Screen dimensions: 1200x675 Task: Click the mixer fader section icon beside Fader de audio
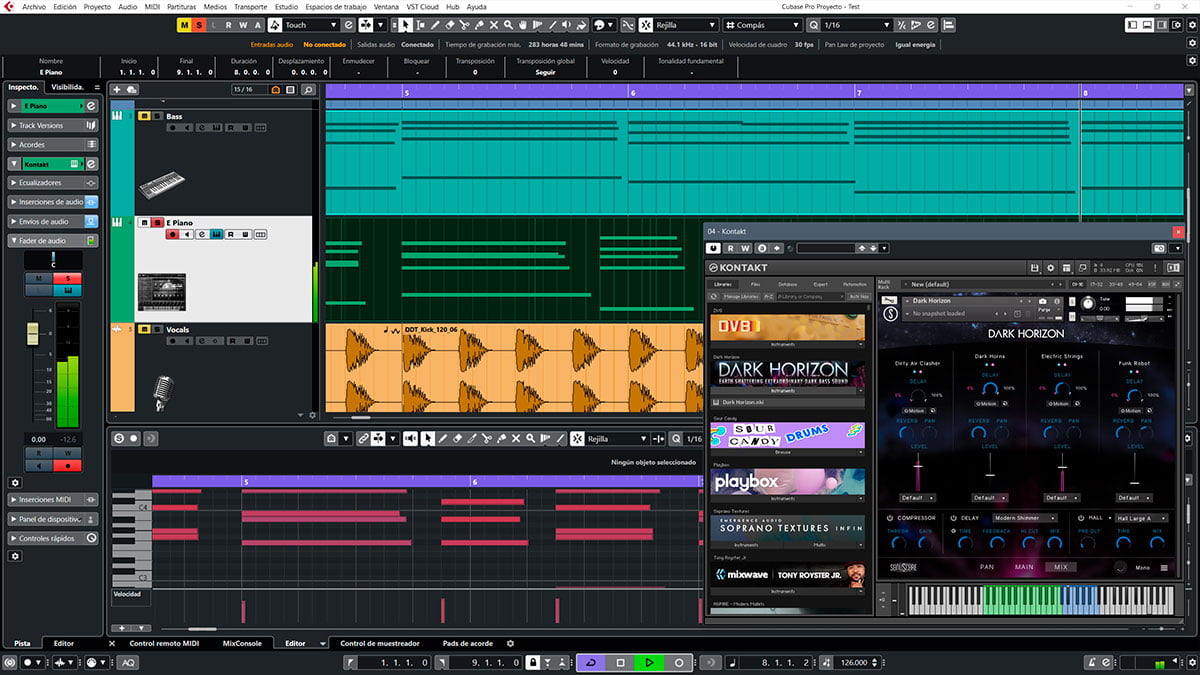click(x=91, y=241)
